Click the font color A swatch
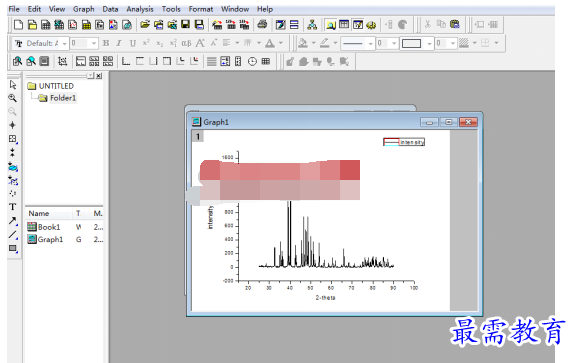 point(270,43)
